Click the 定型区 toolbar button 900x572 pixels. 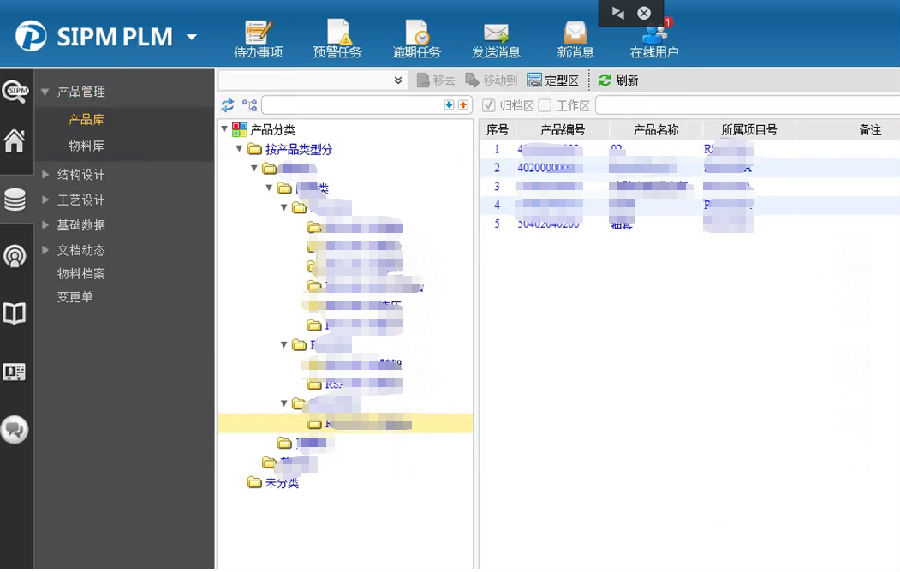[x=553, y=81]
